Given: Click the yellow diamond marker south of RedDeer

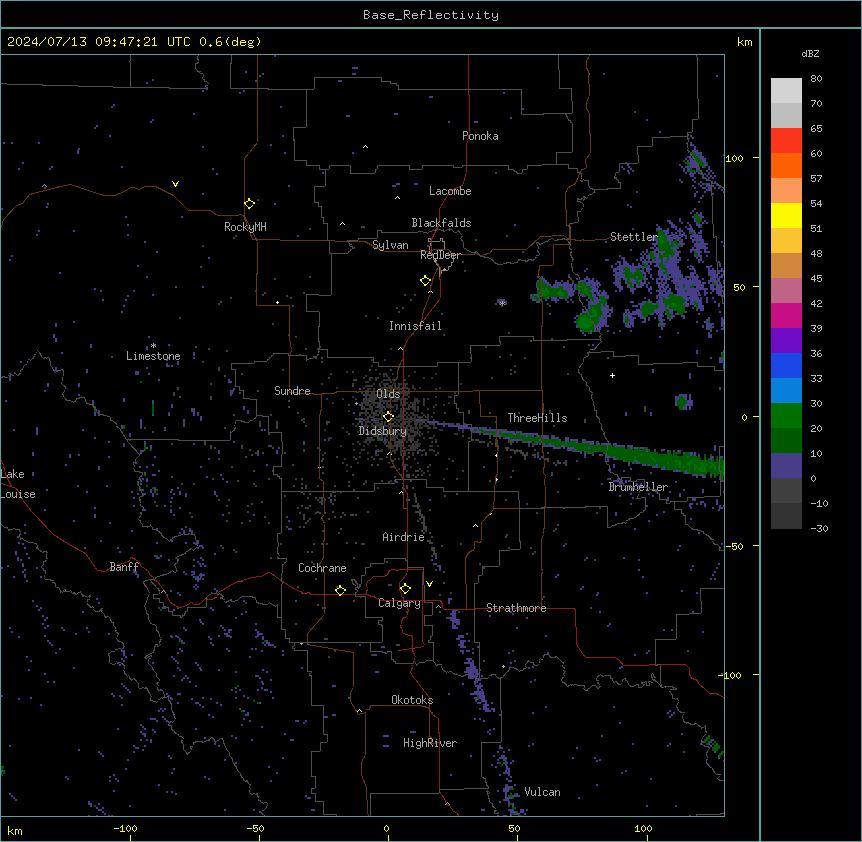Looking at the screenshot, I should [x=425, y=281].
